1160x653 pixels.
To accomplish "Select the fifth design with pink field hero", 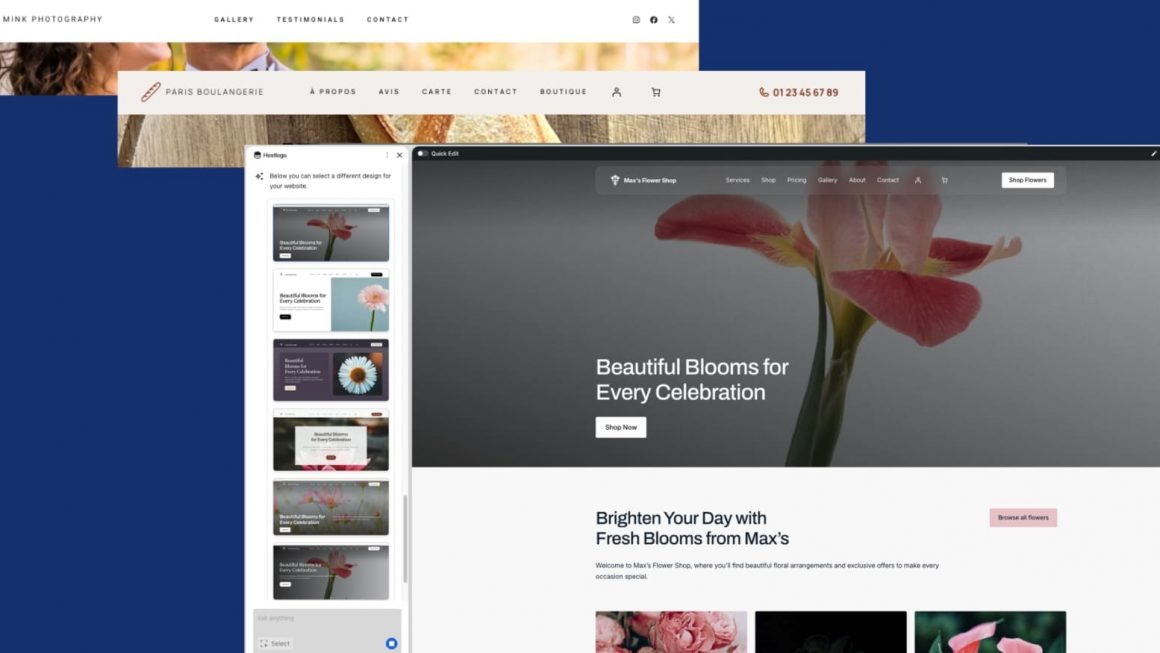I will point(331,507).
